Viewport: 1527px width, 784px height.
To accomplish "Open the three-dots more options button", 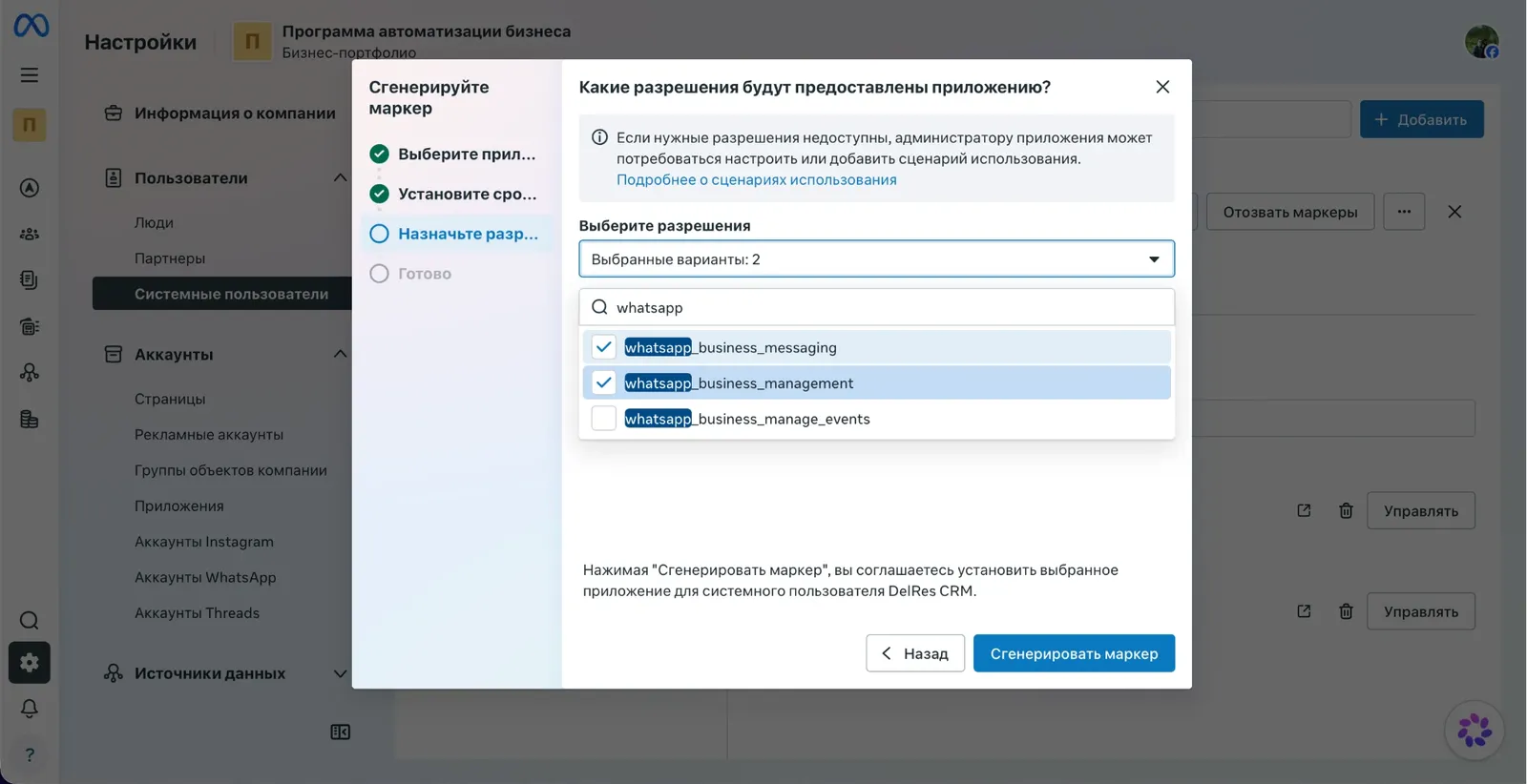I will (x=1404, y=212).
